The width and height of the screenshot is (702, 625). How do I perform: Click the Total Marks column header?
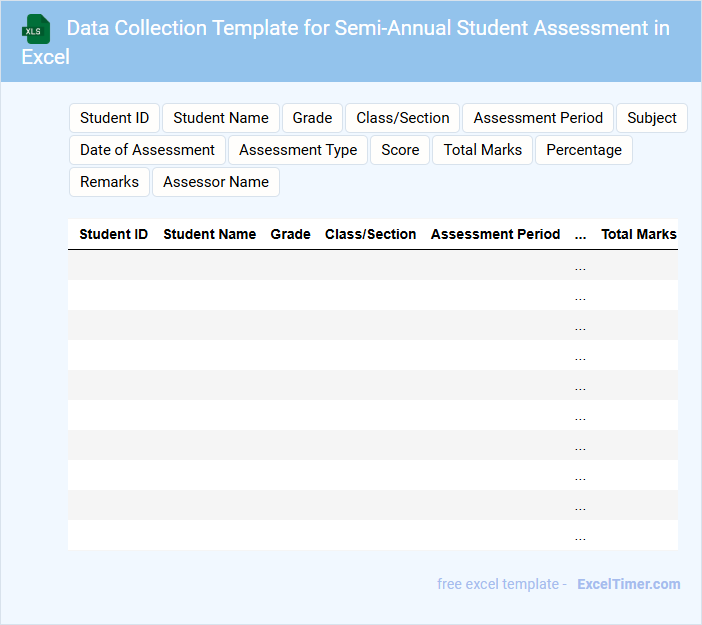tap(638, 234)
